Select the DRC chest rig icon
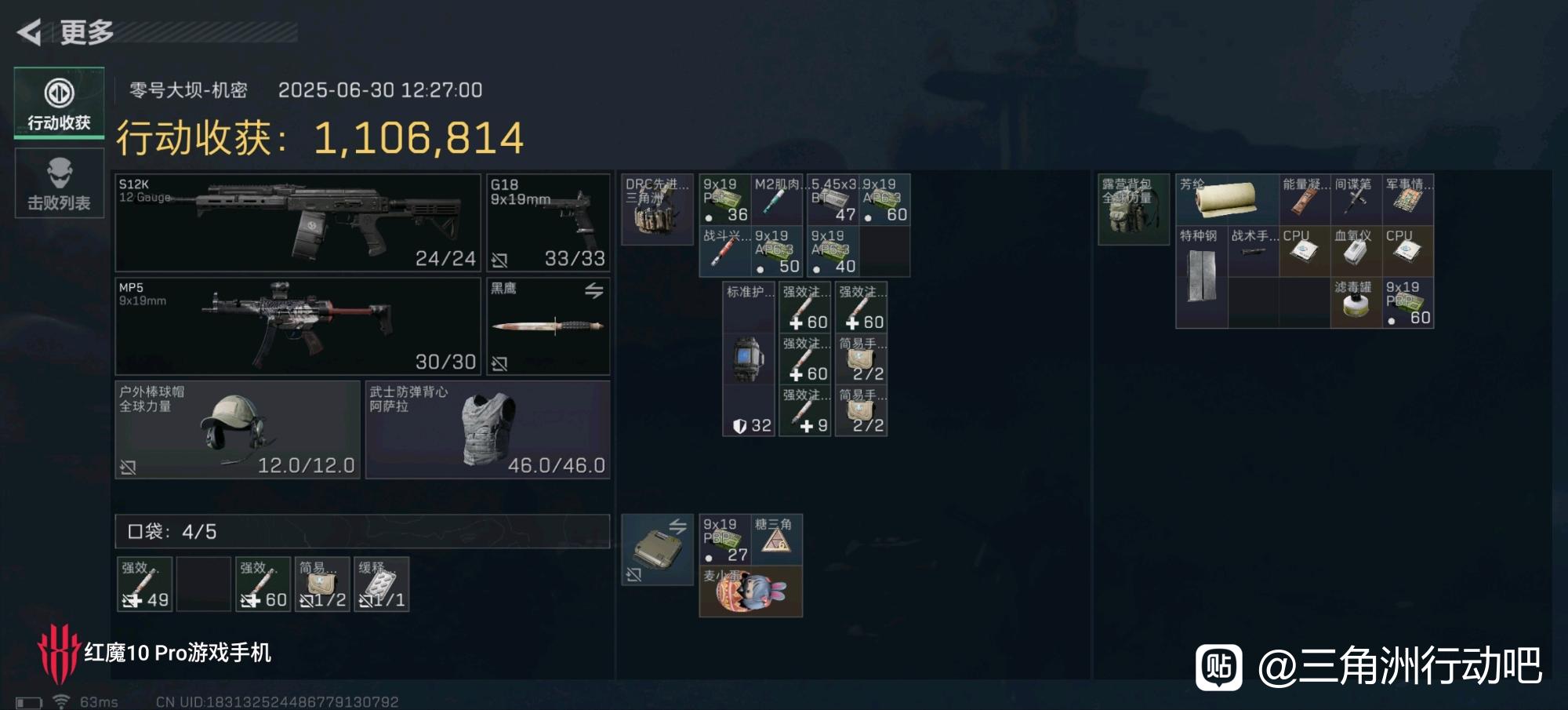Viewport: 1568px width, 710px height. [657, 209]
